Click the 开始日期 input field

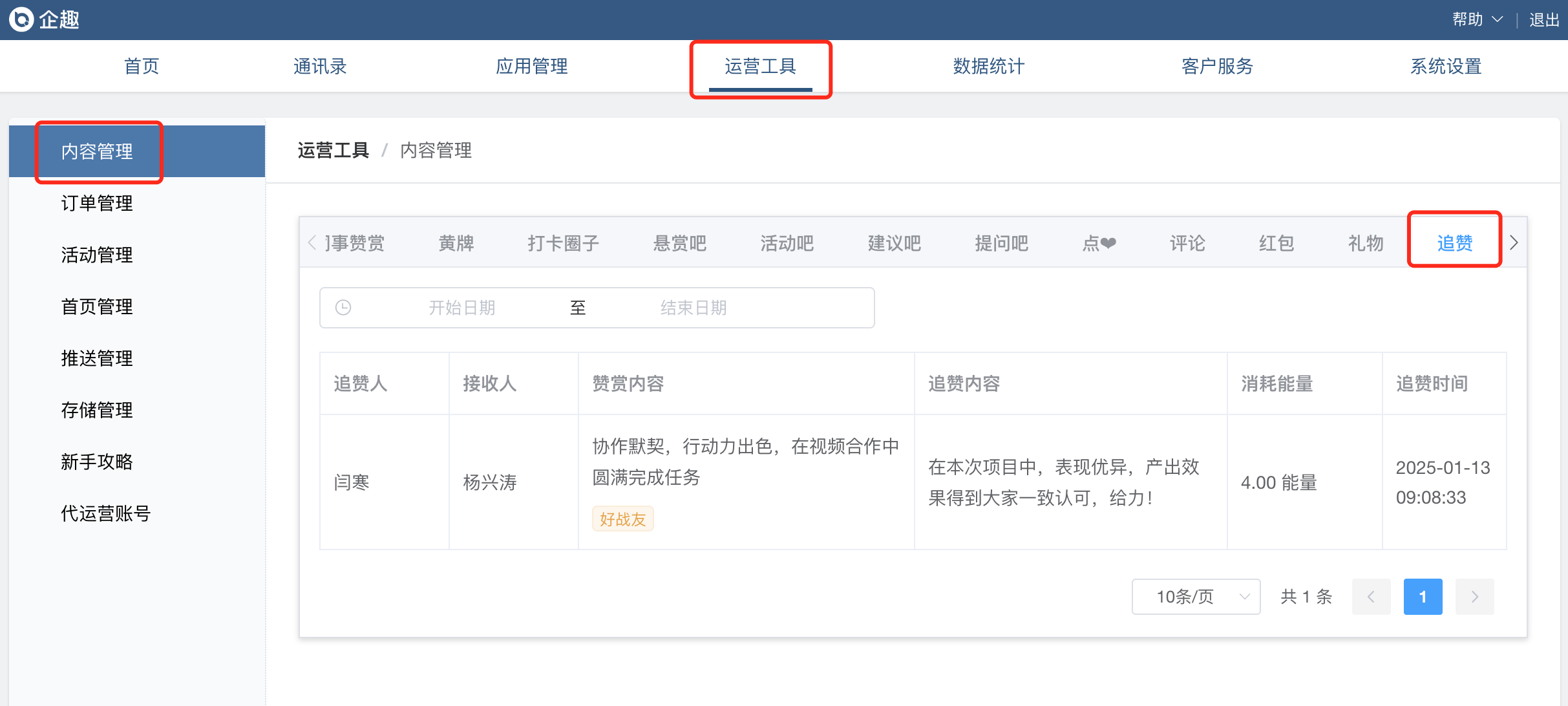pyautogui.click(x=461, y=308)
